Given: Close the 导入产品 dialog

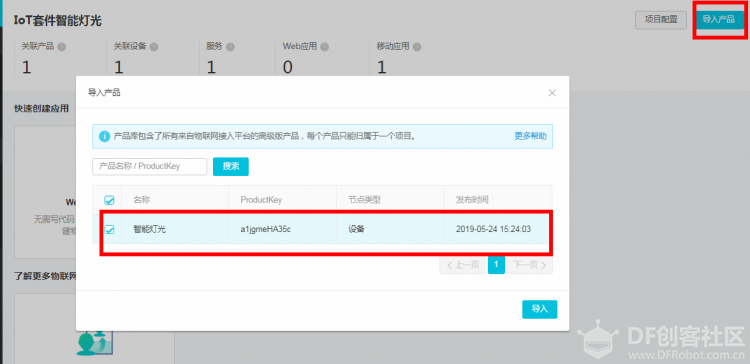Looking at the screenshot, I should [x=552, y=93].
